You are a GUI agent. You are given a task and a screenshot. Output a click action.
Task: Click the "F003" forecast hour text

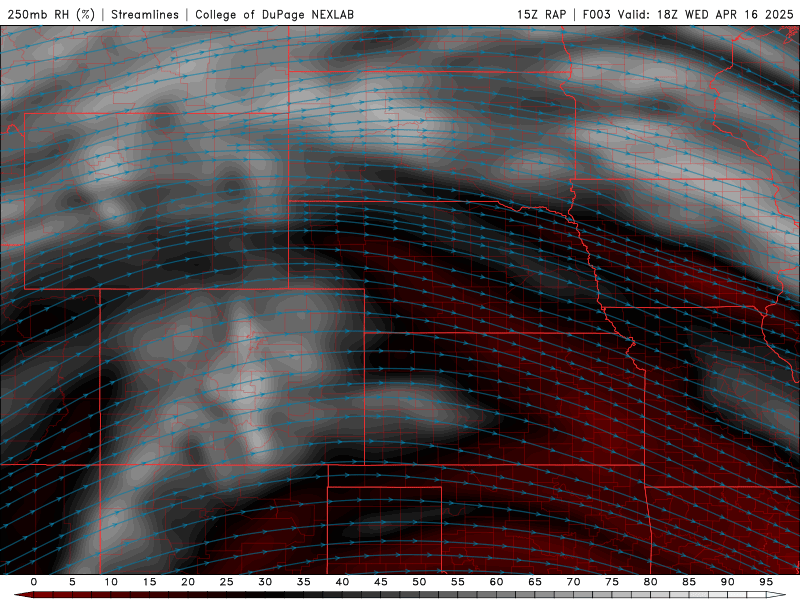[x=596, y=14]
